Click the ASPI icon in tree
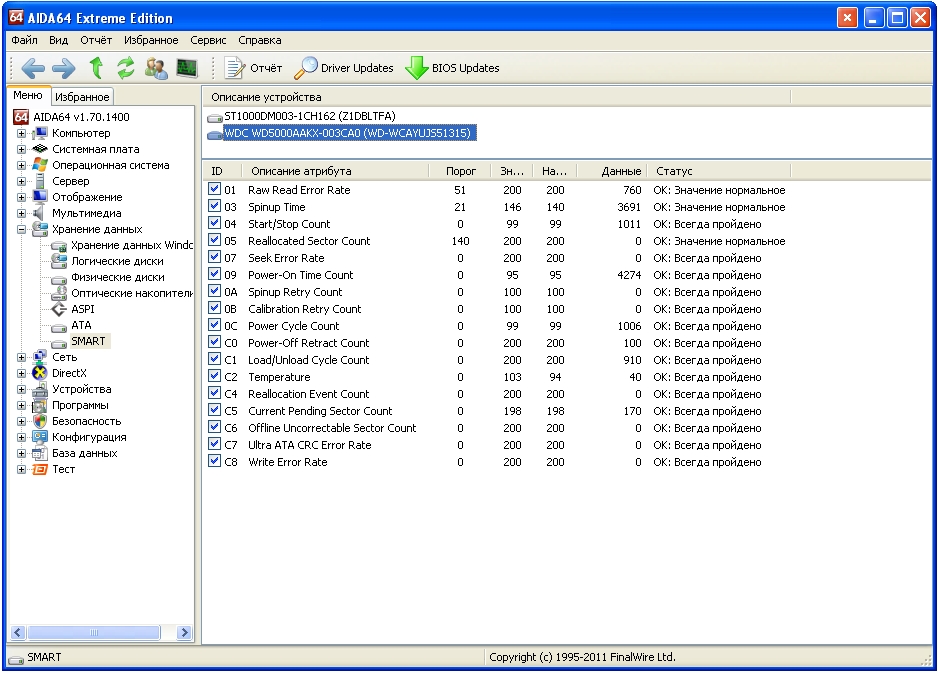The width and height of the screenshot is (938, 674). (59, 309)
